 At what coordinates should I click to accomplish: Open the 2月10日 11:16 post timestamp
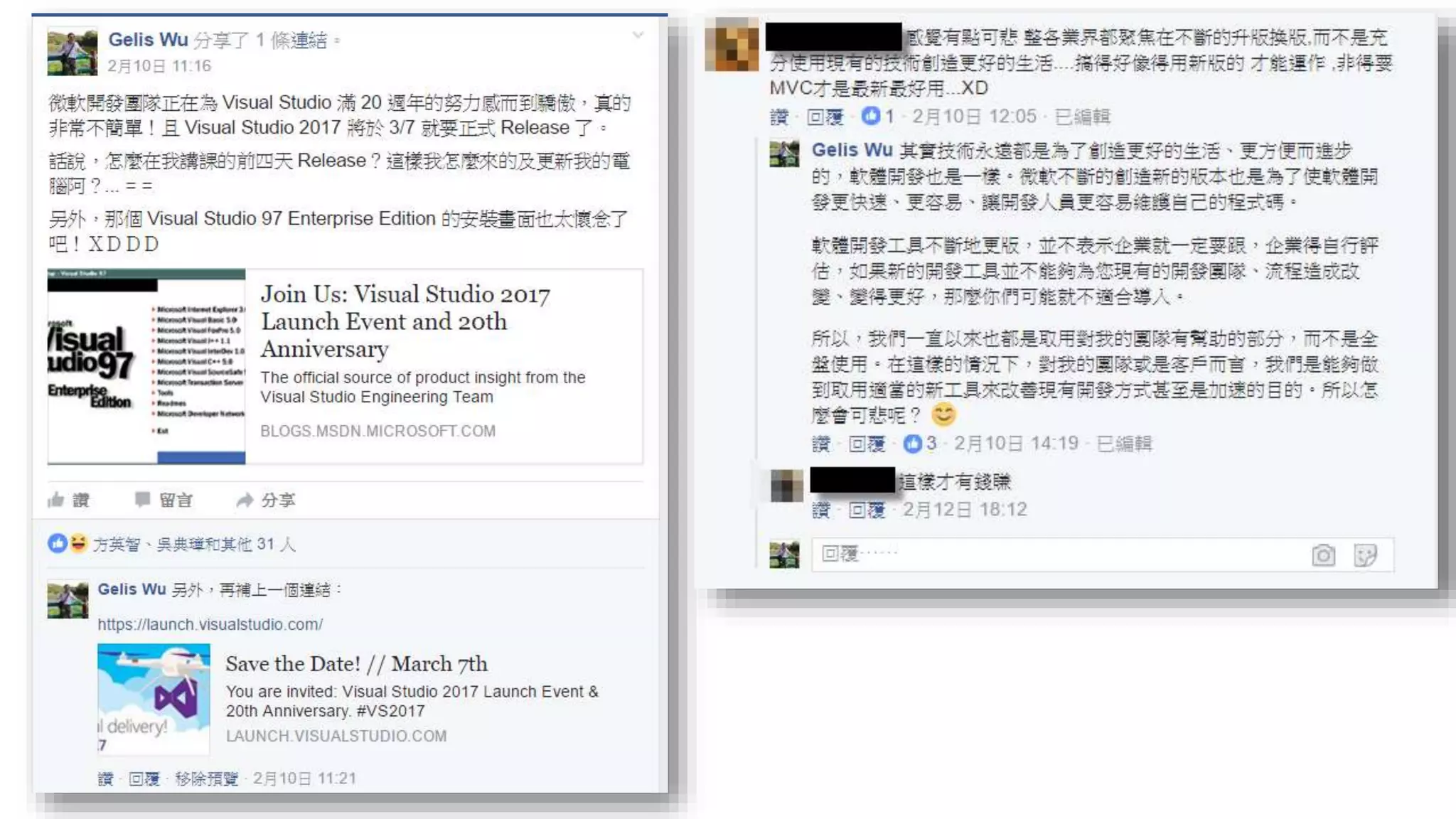click(x=159, y=66)
